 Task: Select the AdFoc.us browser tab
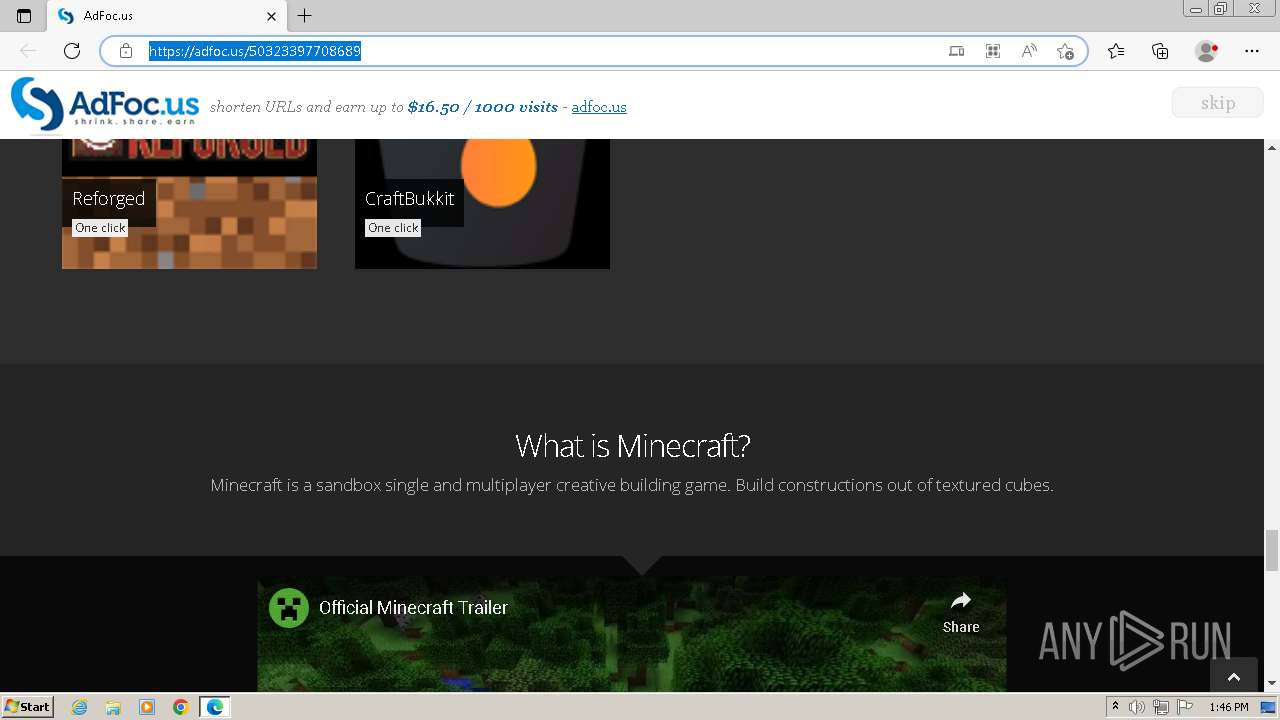[166, 16]
